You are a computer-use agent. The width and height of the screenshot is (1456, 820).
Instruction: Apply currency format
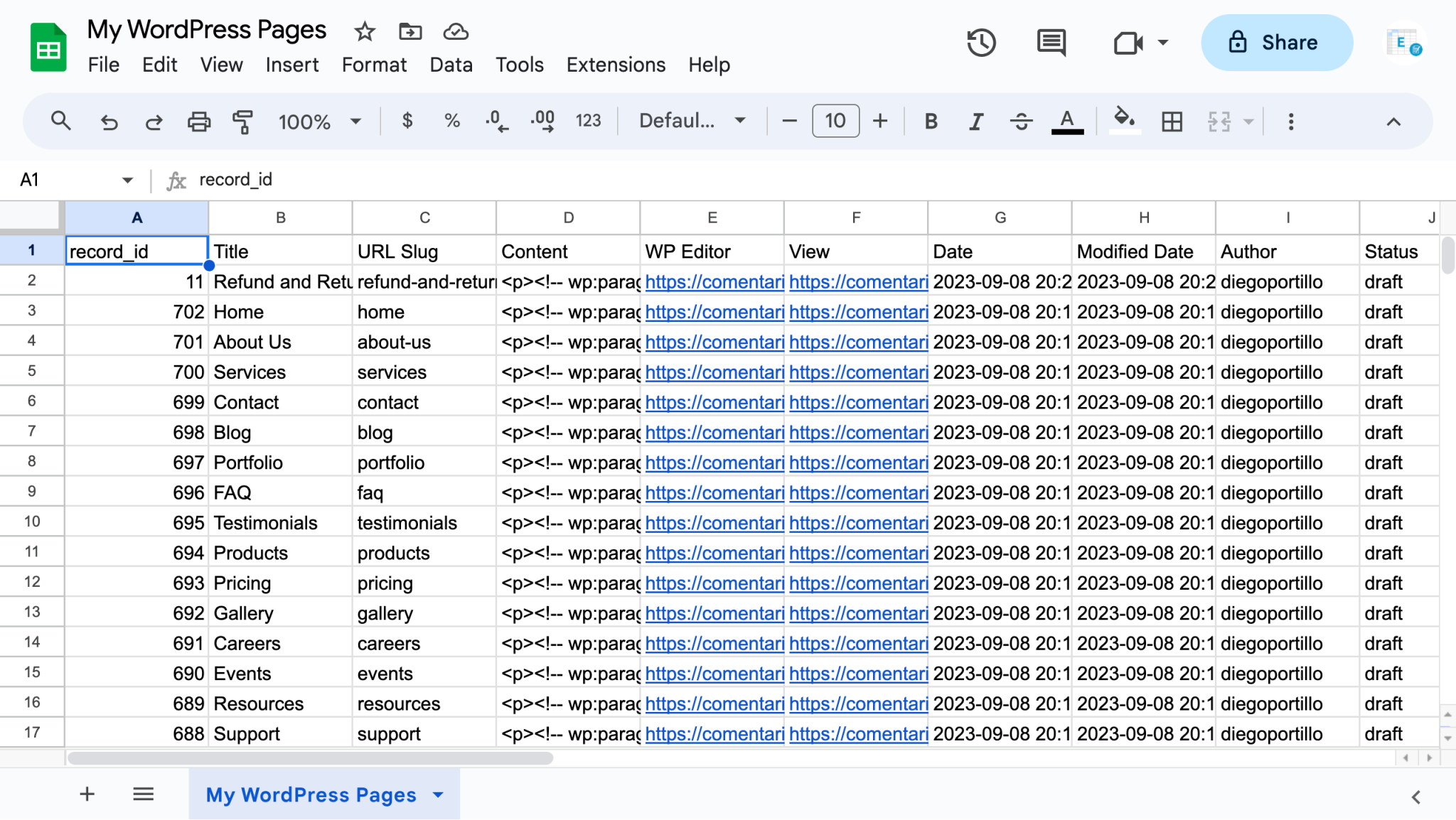(407, 121)
